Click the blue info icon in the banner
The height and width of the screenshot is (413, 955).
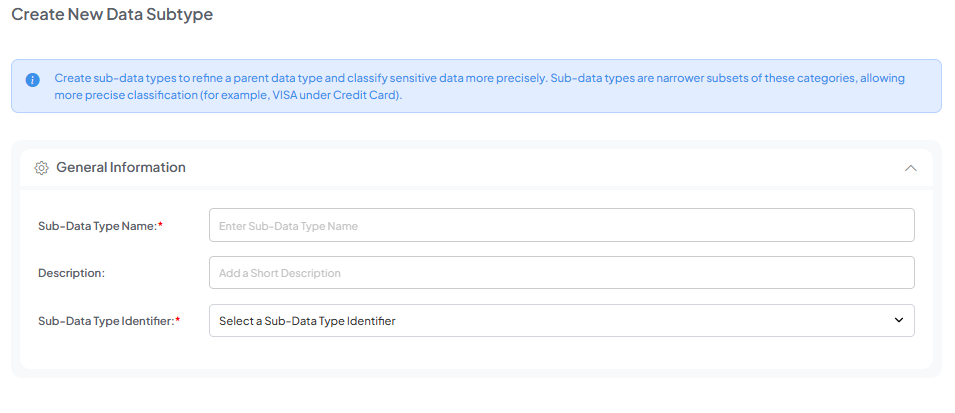click(x=32, y=80)
